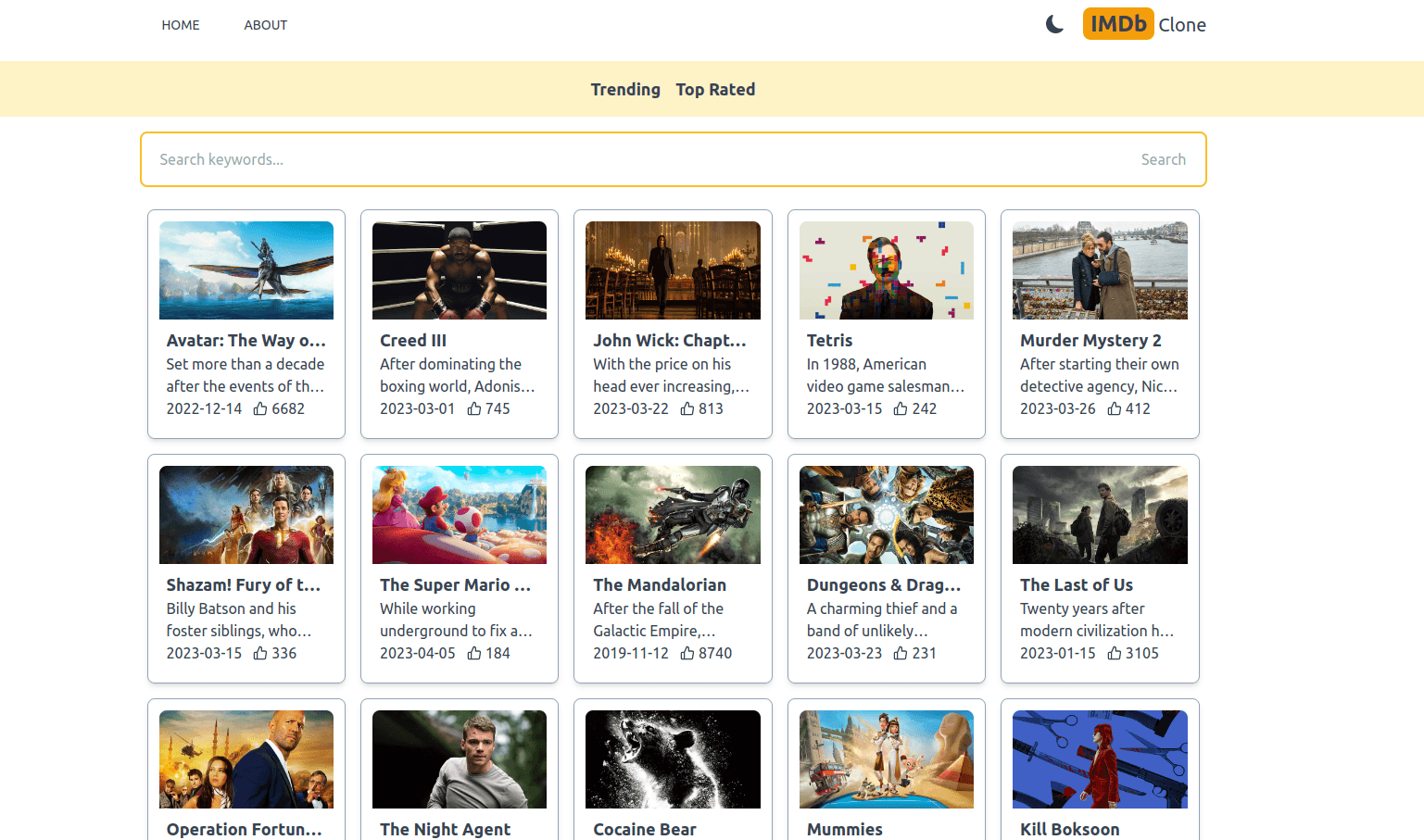Click the thumbs-up icon on Tetris card

coord(901,408)
